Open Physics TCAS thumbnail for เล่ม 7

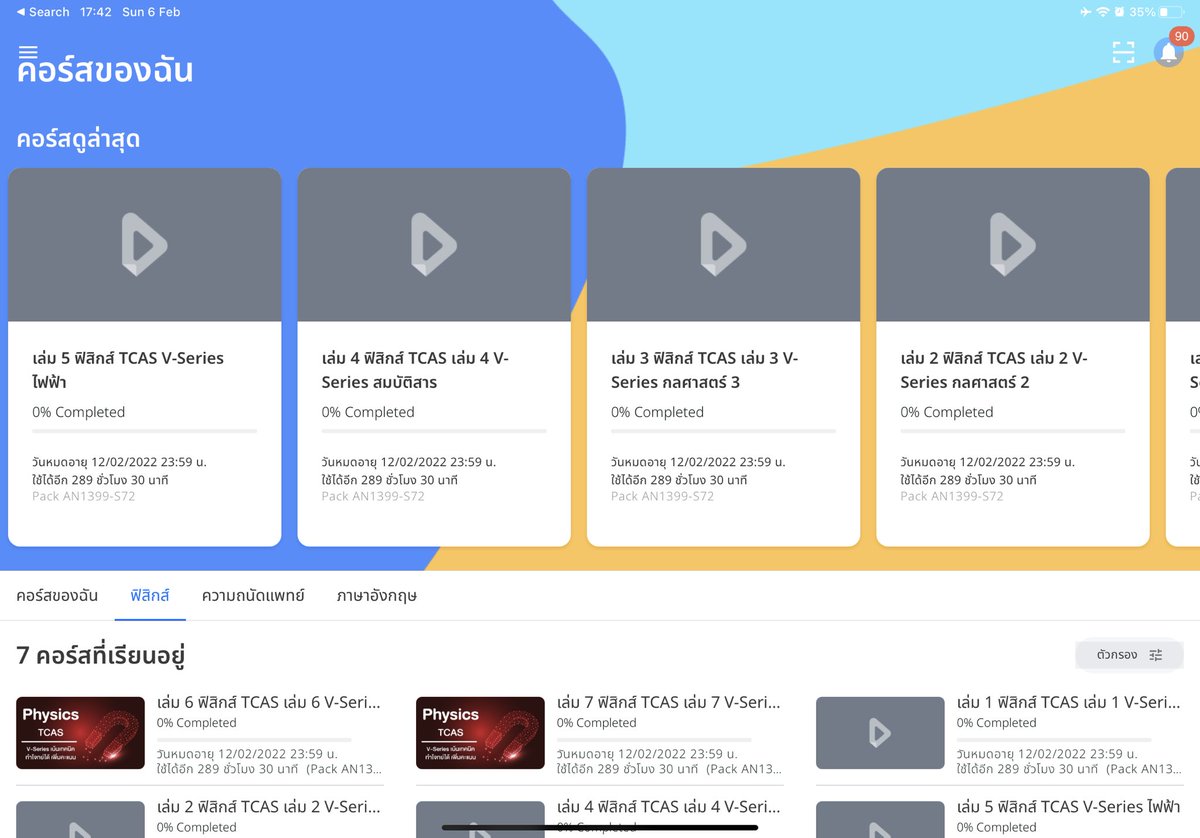480,733
